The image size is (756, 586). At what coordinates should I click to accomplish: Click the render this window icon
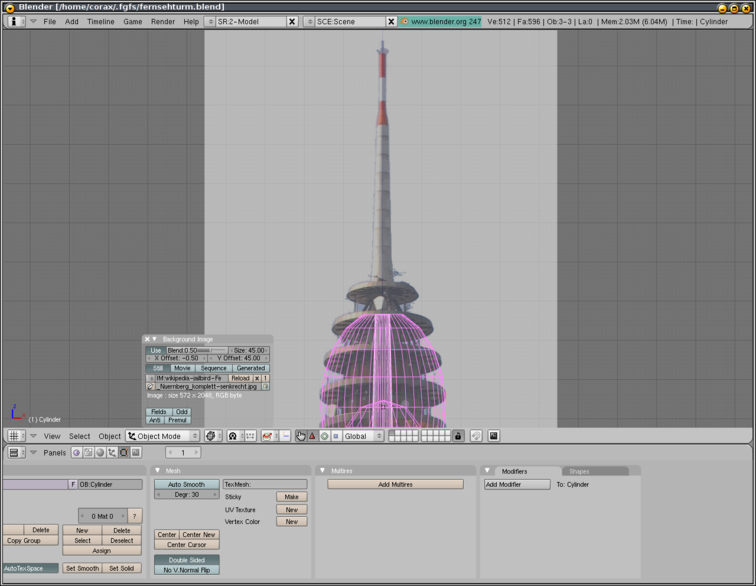point(493,436)
